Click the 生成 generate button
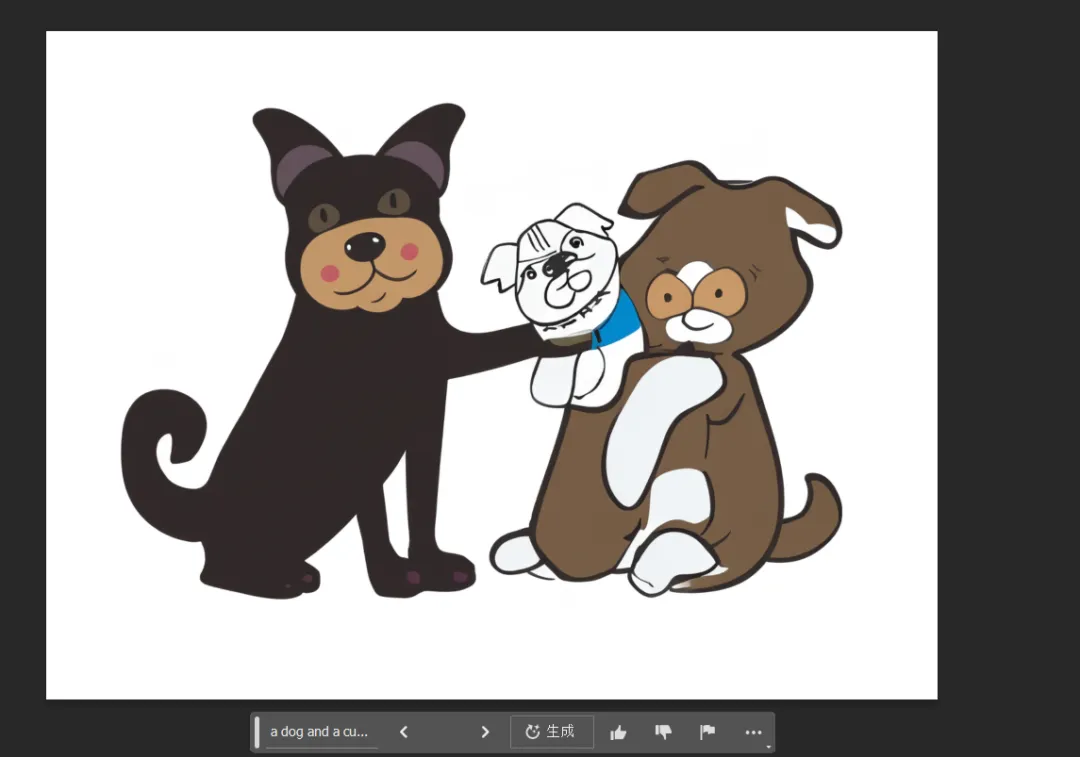This screenshot has height=757, width=1080. click(551, 732)
